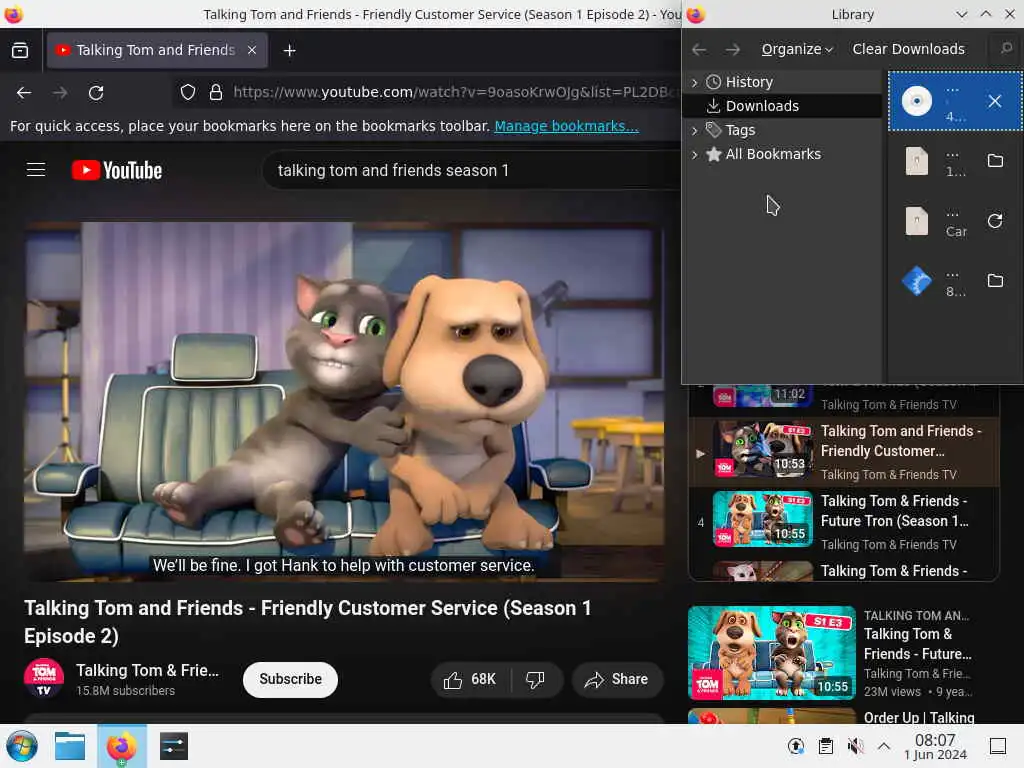Expand hidden system tray icons
Screen dimensions: 1024x768
pyautogui.click(x=884, y=746)
